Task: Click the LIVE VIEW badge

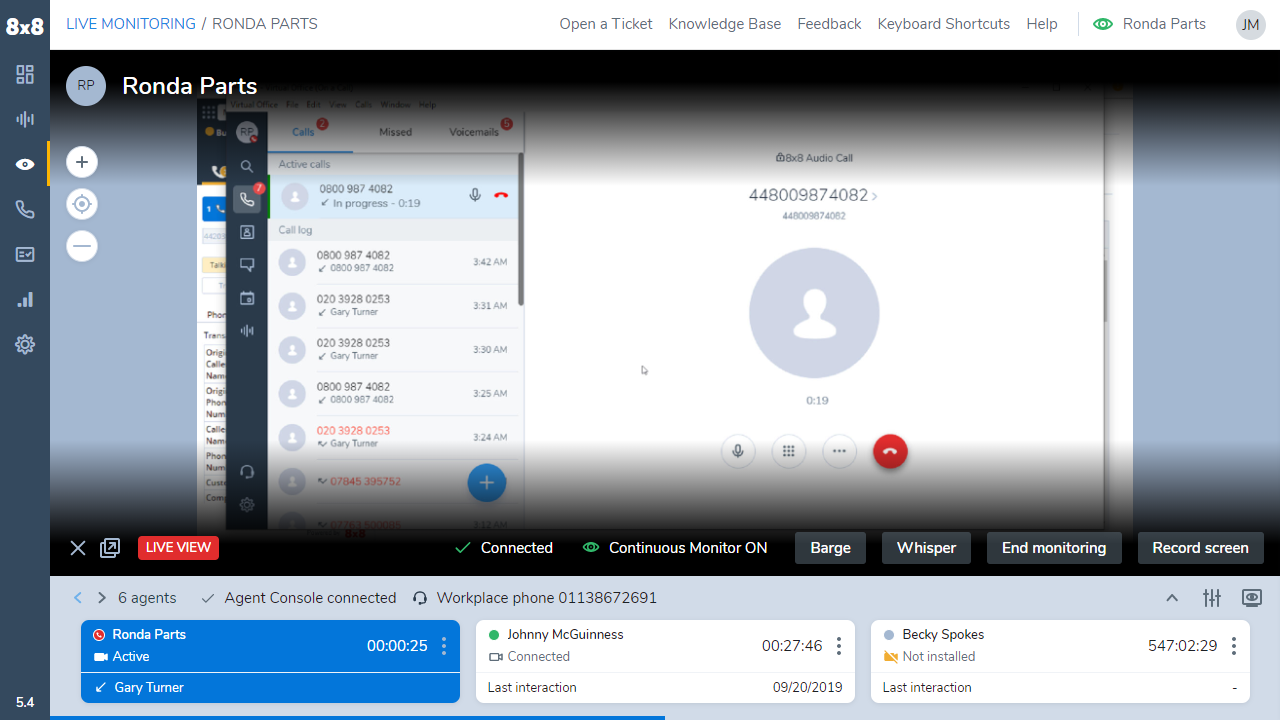Action: [178, 548]
